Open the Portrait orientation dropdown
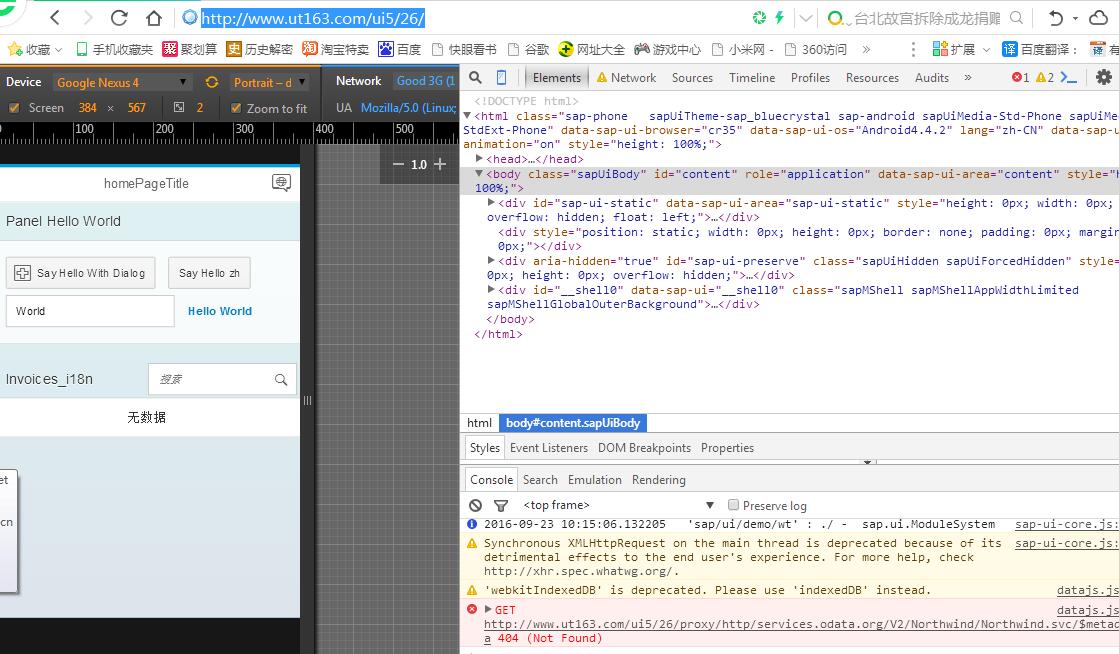This screenshot has height=654, width=1119. (270, 82)
